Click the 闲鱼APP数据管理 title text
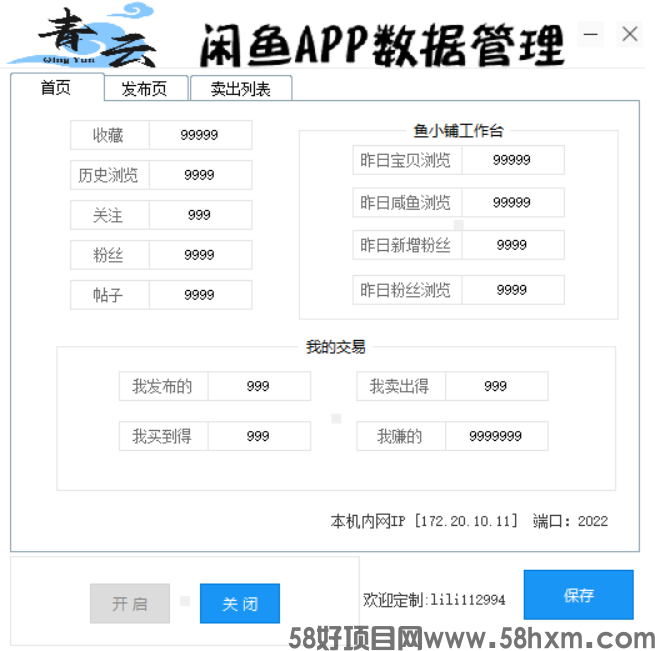The image size is (655, 651). (x=382, y=45)
